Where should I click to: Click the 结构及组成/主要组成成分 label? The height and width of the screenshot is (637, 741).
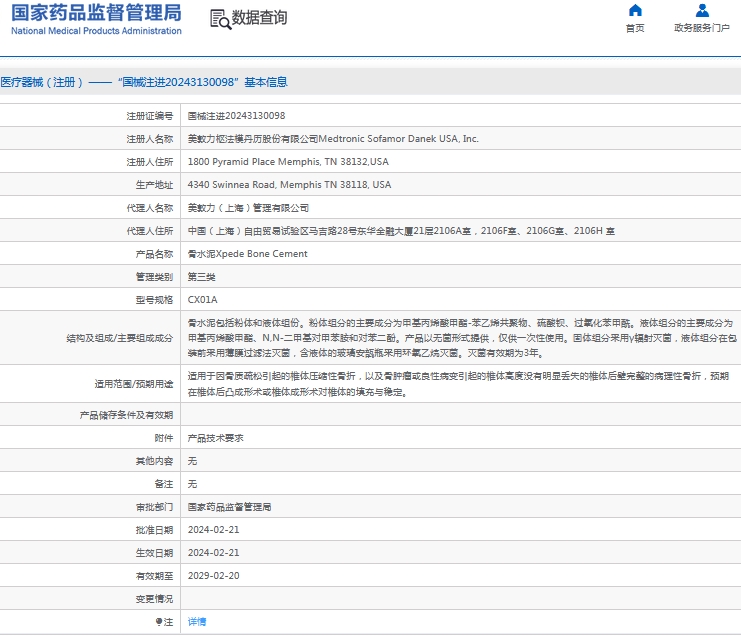click(x=120, y=338)
